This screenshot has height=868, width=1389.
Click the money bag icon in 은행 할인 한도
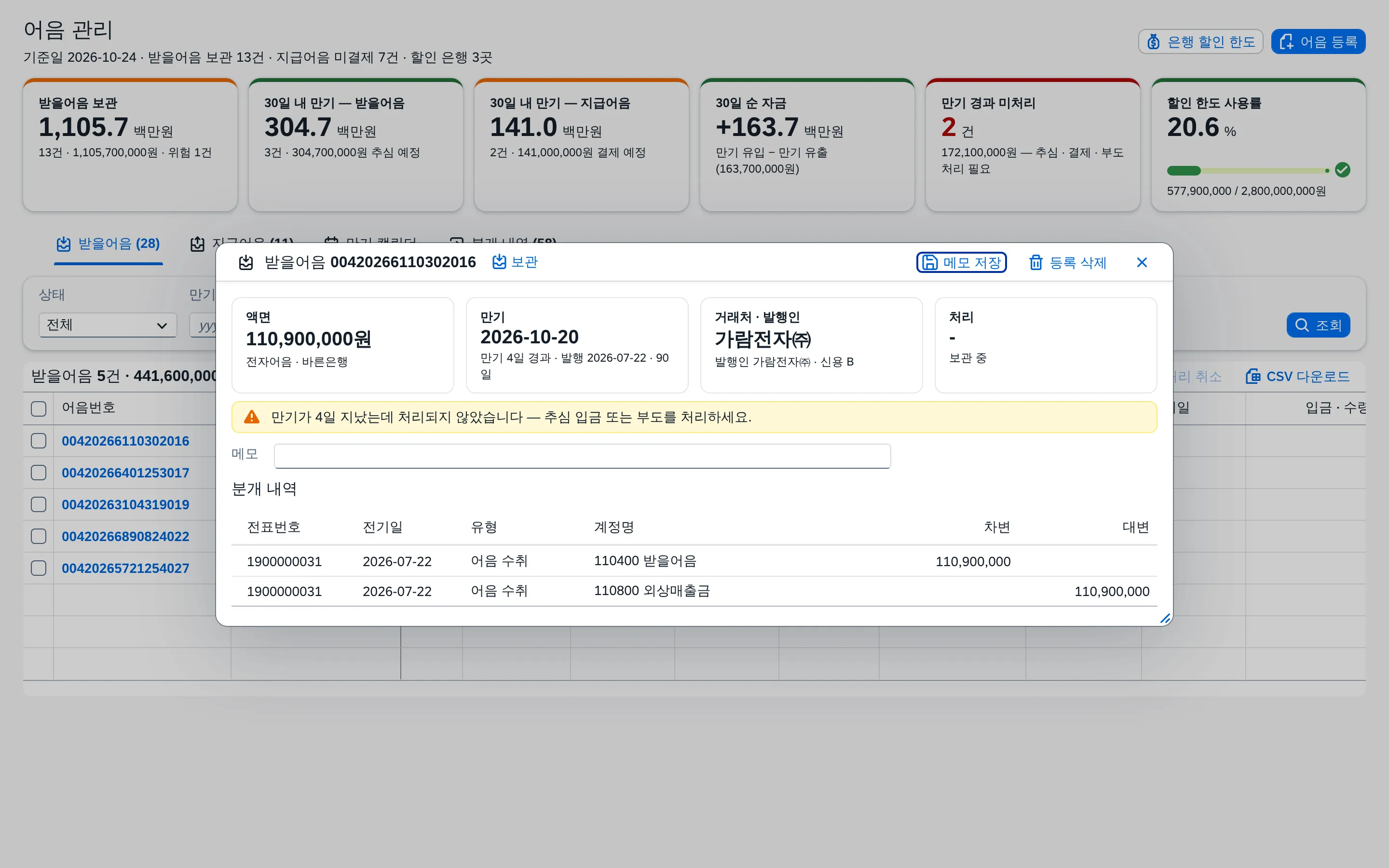(1154, 42)
